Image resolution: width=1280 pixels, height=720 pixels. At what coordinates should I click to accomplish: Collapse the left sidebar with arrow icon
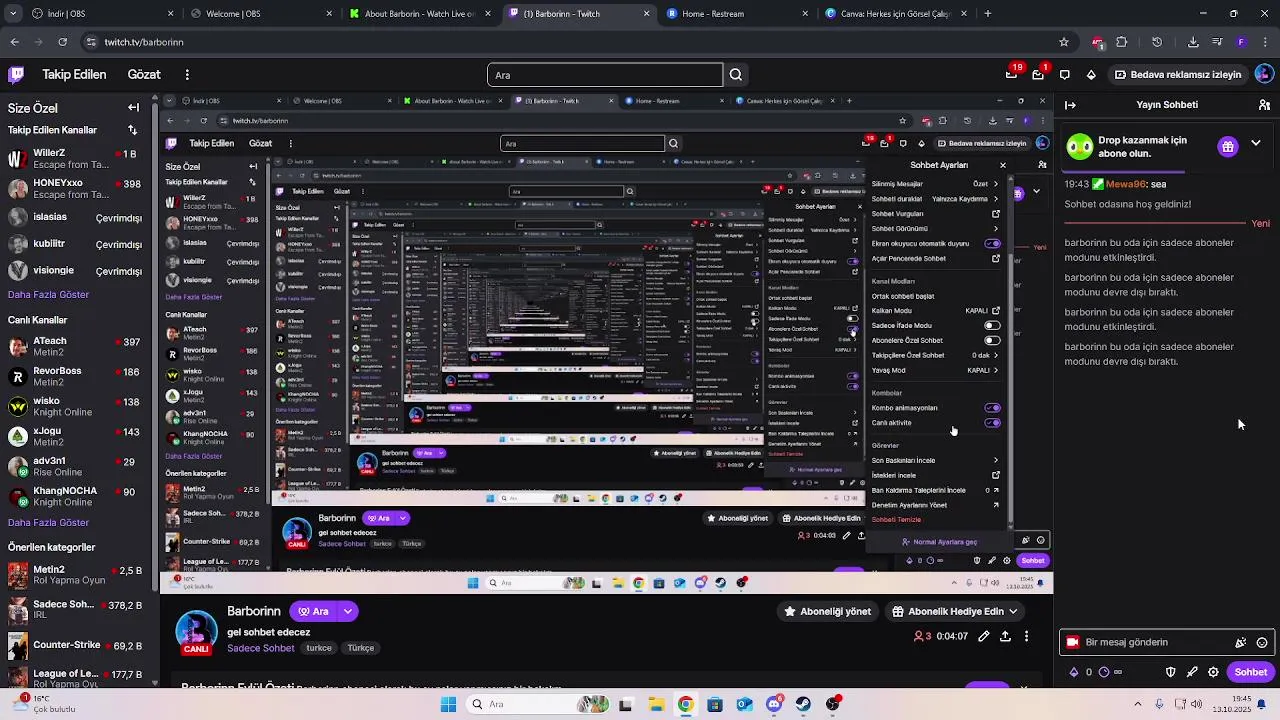coord(133,107)
